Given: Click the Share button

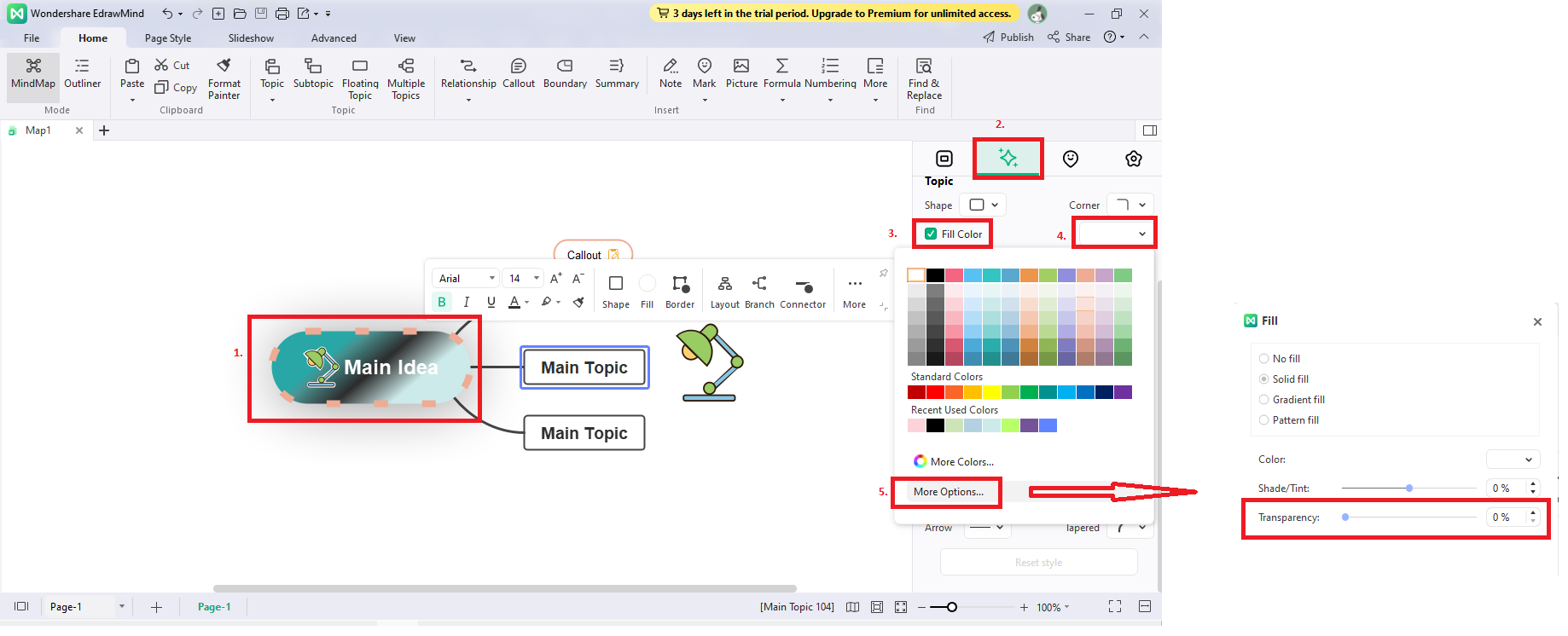Looking at the screenshot, I should [x=1069, y=37].
